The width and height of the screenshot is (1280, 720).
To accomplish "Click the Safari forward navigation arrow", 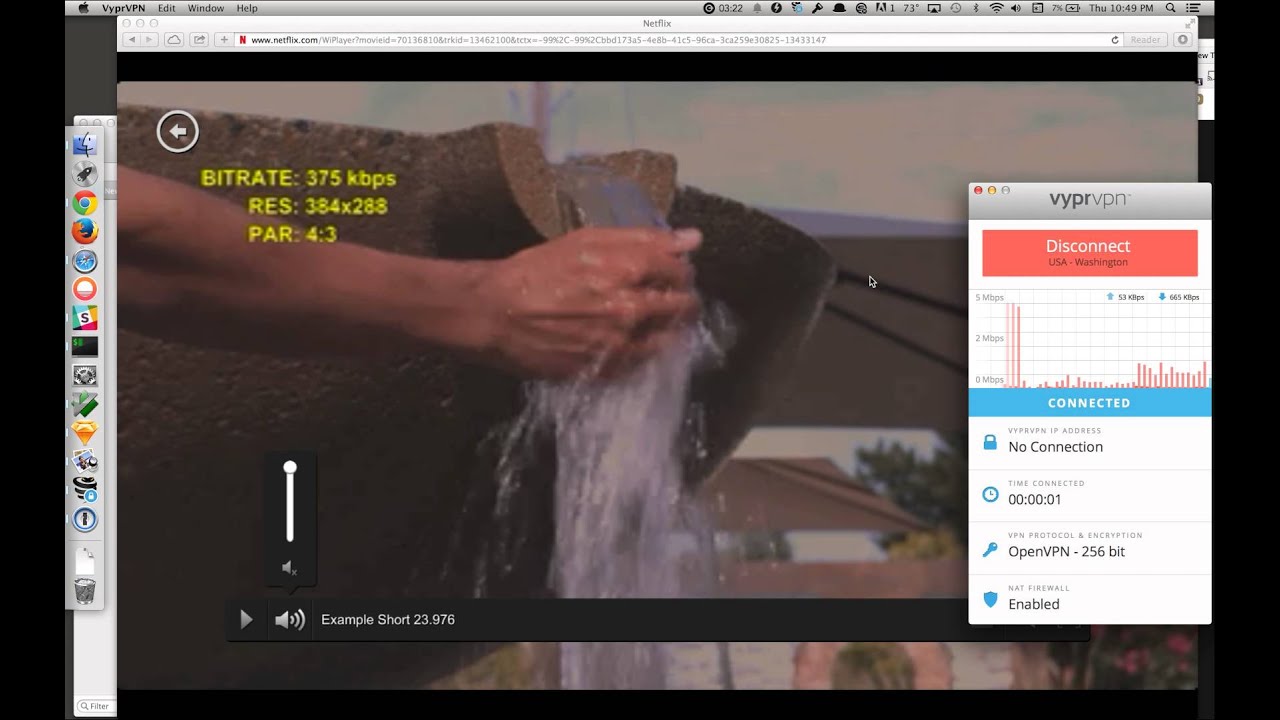I will tap(149, 40).
